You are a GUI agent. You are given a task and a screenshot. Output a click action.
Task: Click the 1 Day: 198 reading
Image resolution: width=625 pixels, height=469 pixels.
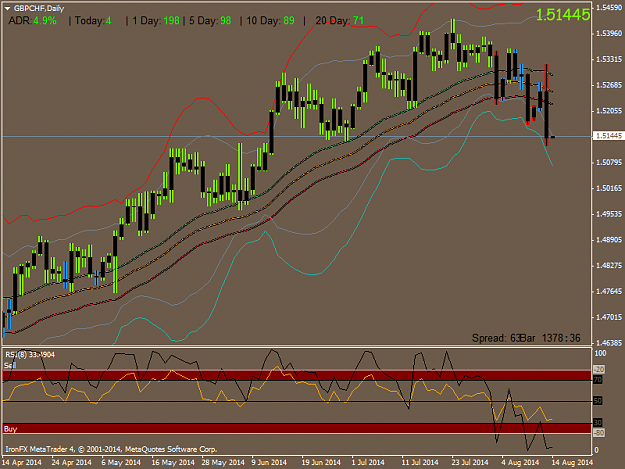[x=156, y=21]
